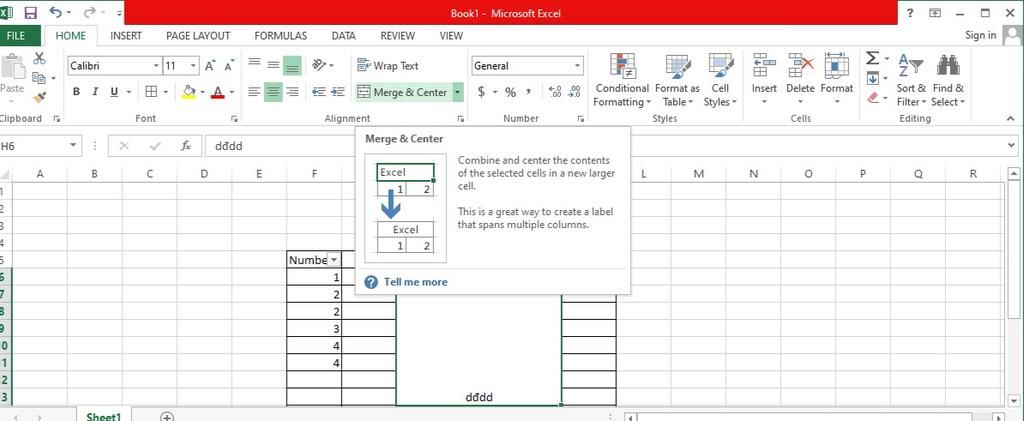Image resolution: width=1024 pixels, height=421 pixels.
Task: Click the Fill down arrow icon
Action: [x=872, y=78]
